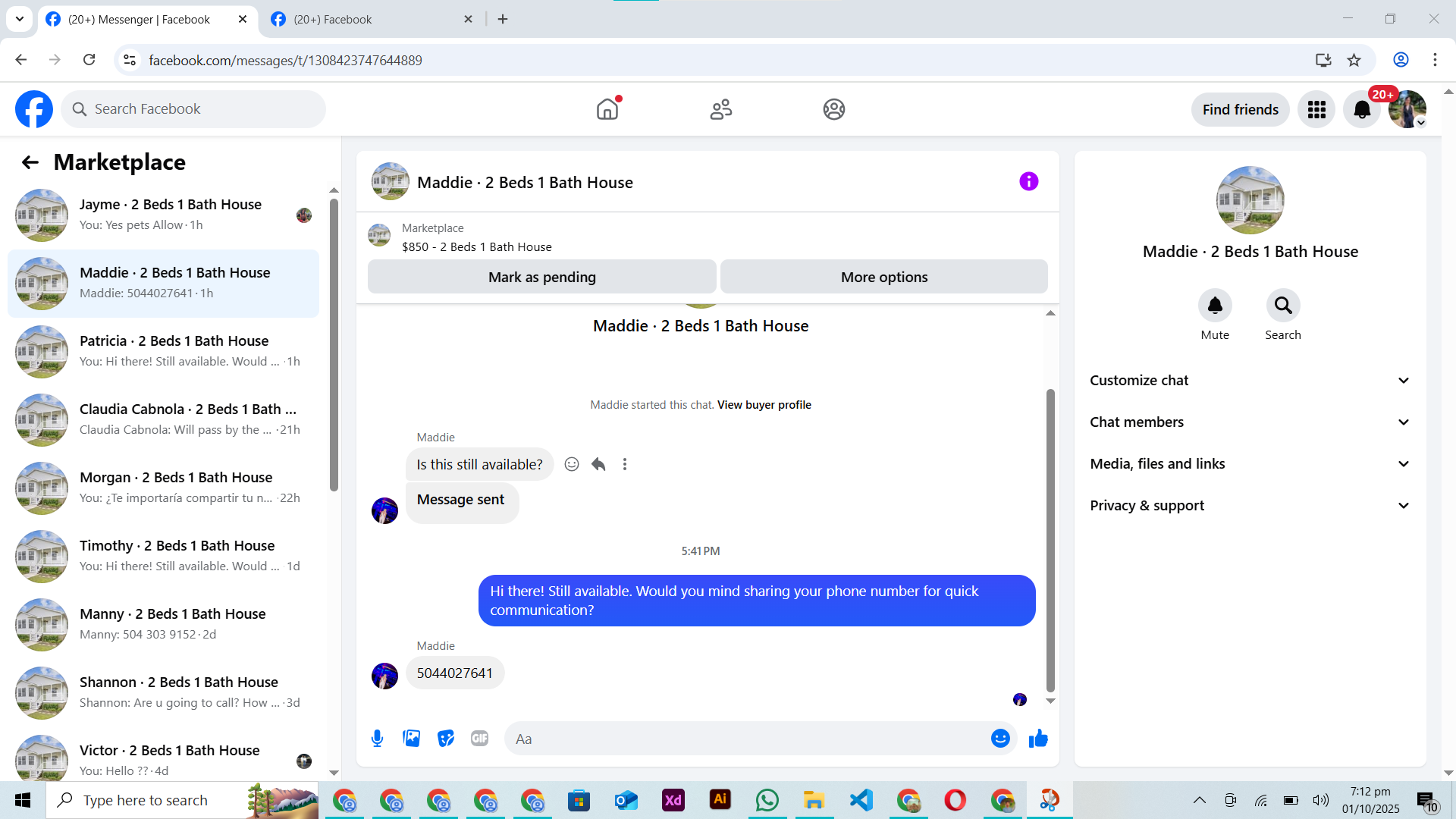Open conversation information purple icon
The width and height of the screenshot is (1456, 819).
pyautogui.click(x=1029, y=181)
